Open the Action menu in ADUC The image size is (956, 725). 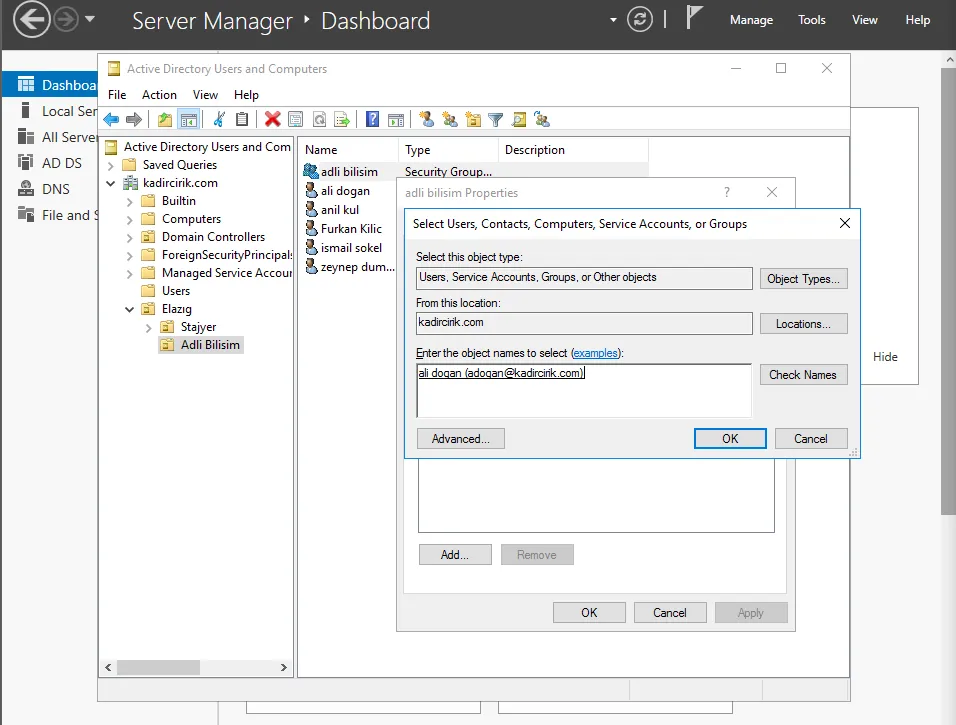point(159,95)
